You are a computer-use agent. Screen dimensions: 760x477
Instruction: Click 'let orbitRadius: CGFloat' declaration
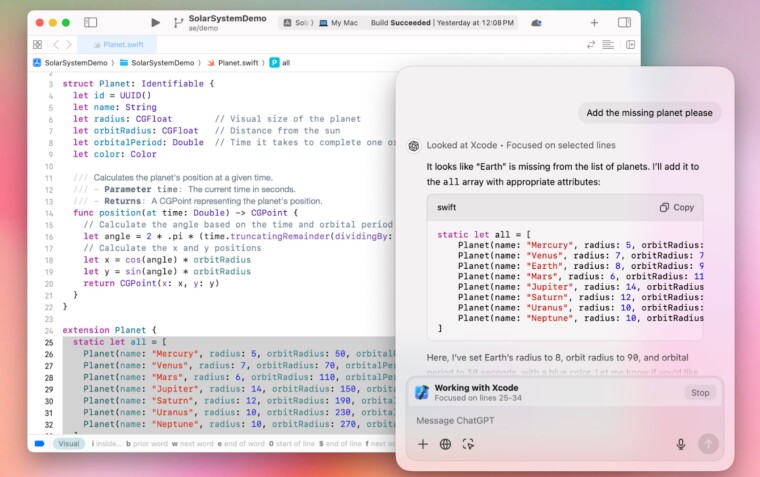(136, 131)
